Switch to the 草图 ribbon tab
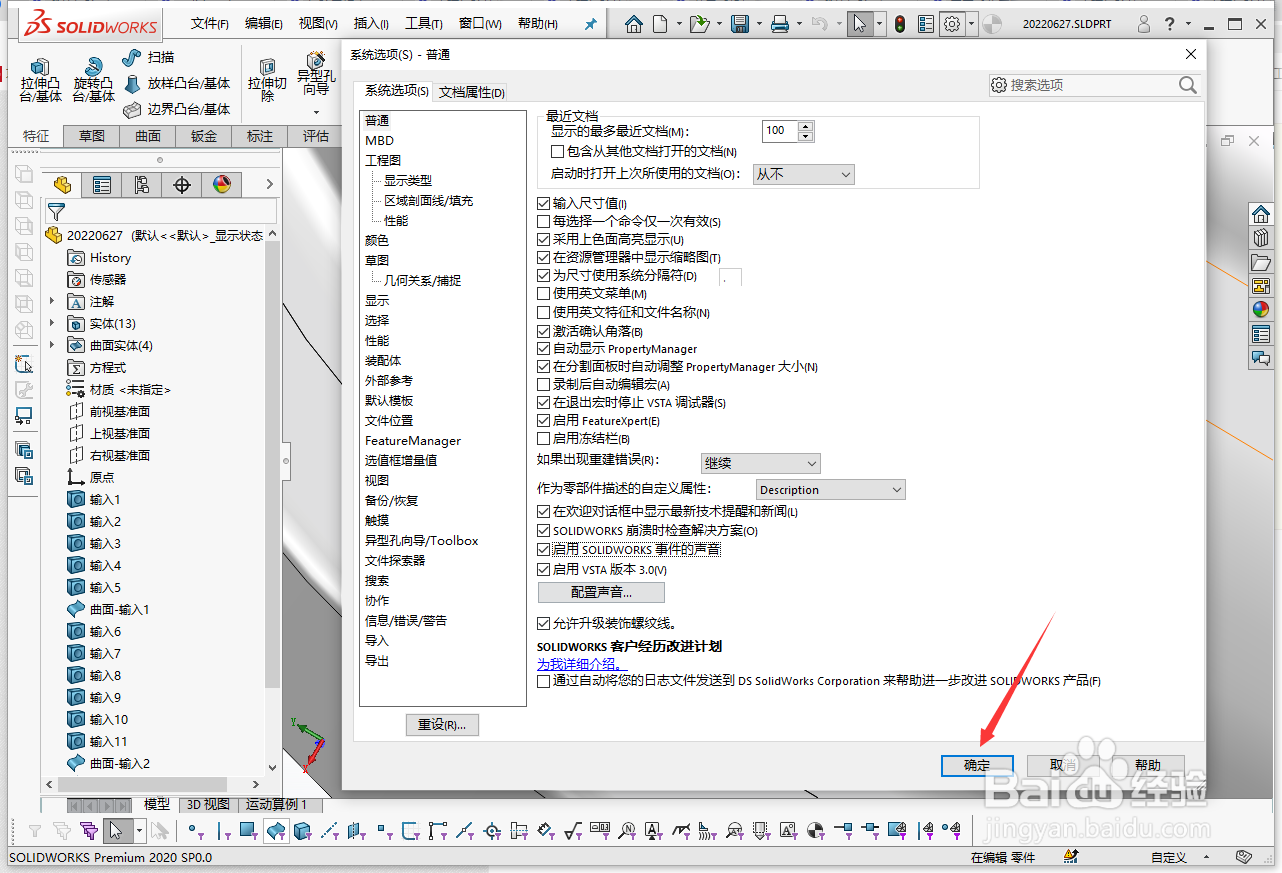The height and width of the screenshot is (873, 1282). click(92, 136)
